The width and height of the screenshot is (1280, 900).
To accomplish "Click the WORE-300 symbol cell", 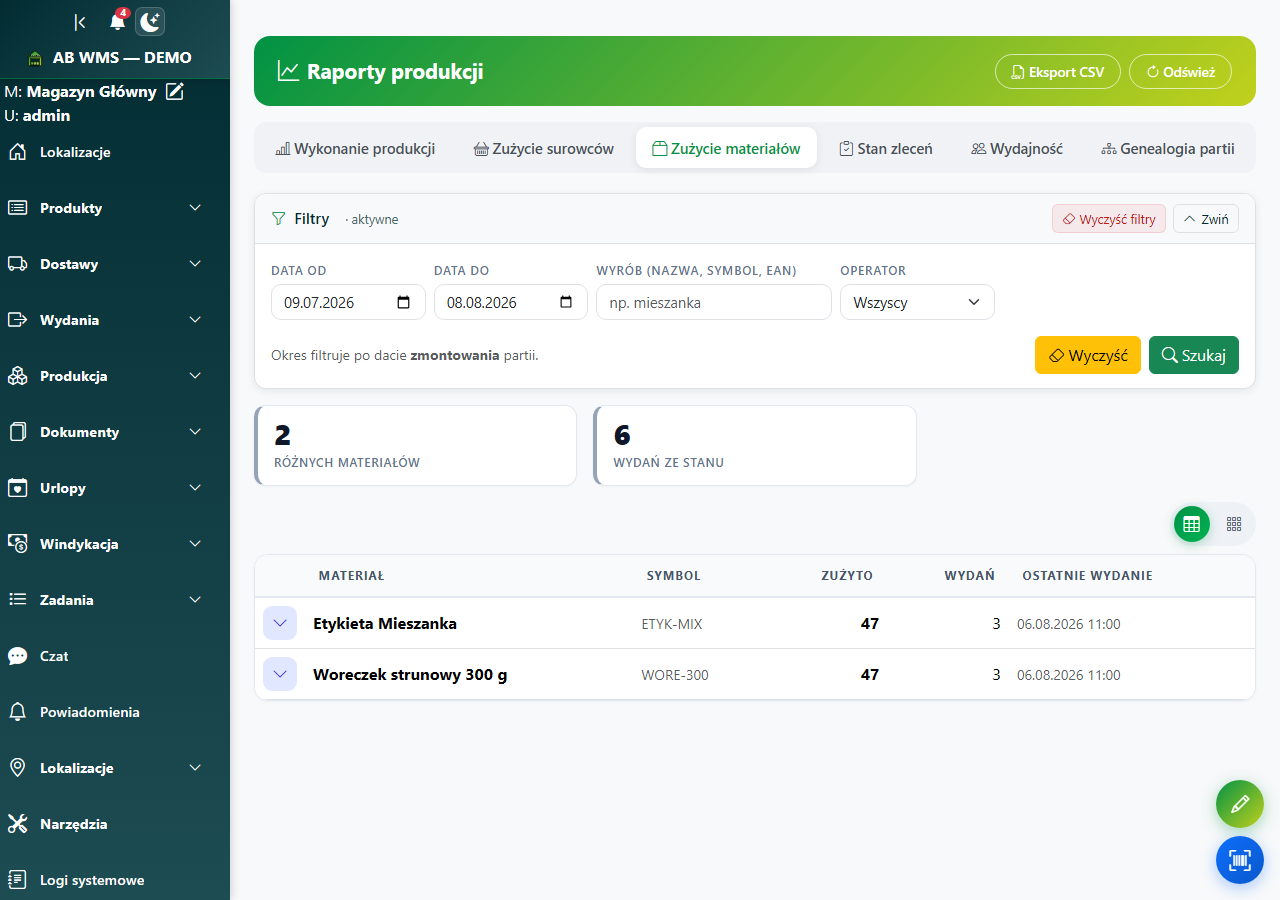I will [675, 675].
